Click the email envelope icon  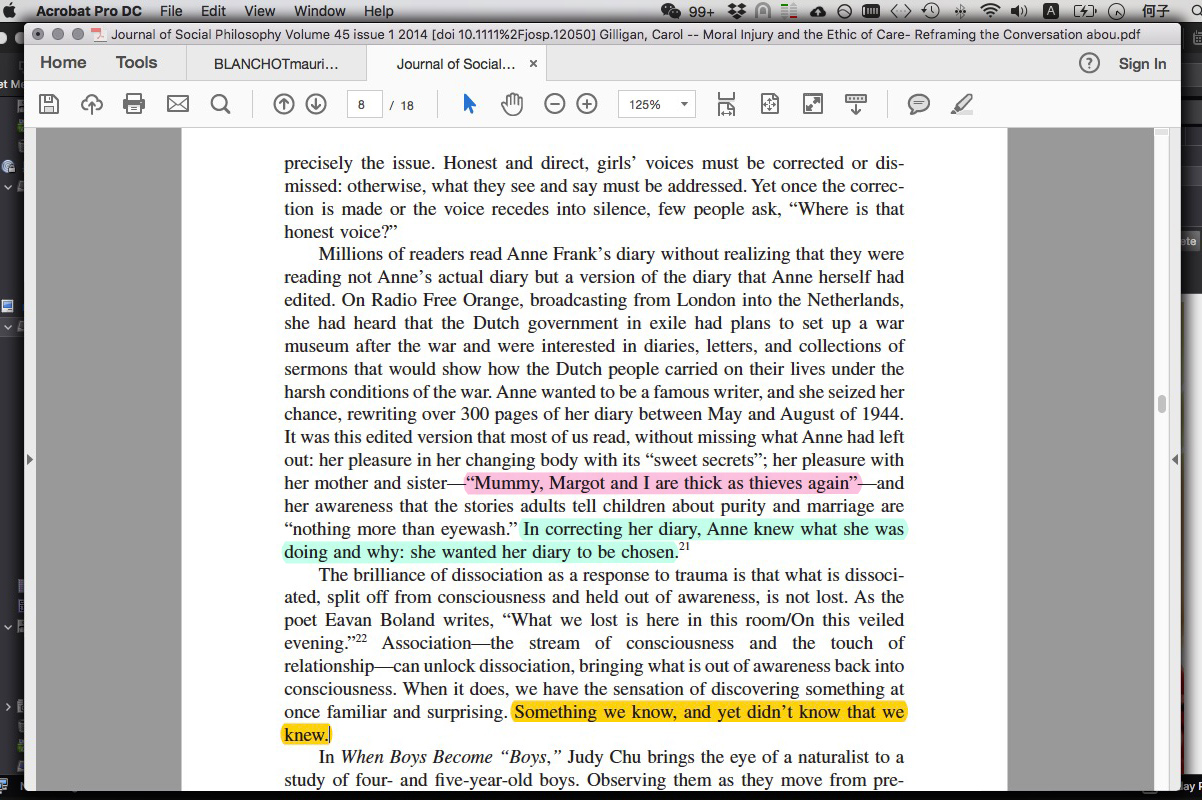(178, 104)
